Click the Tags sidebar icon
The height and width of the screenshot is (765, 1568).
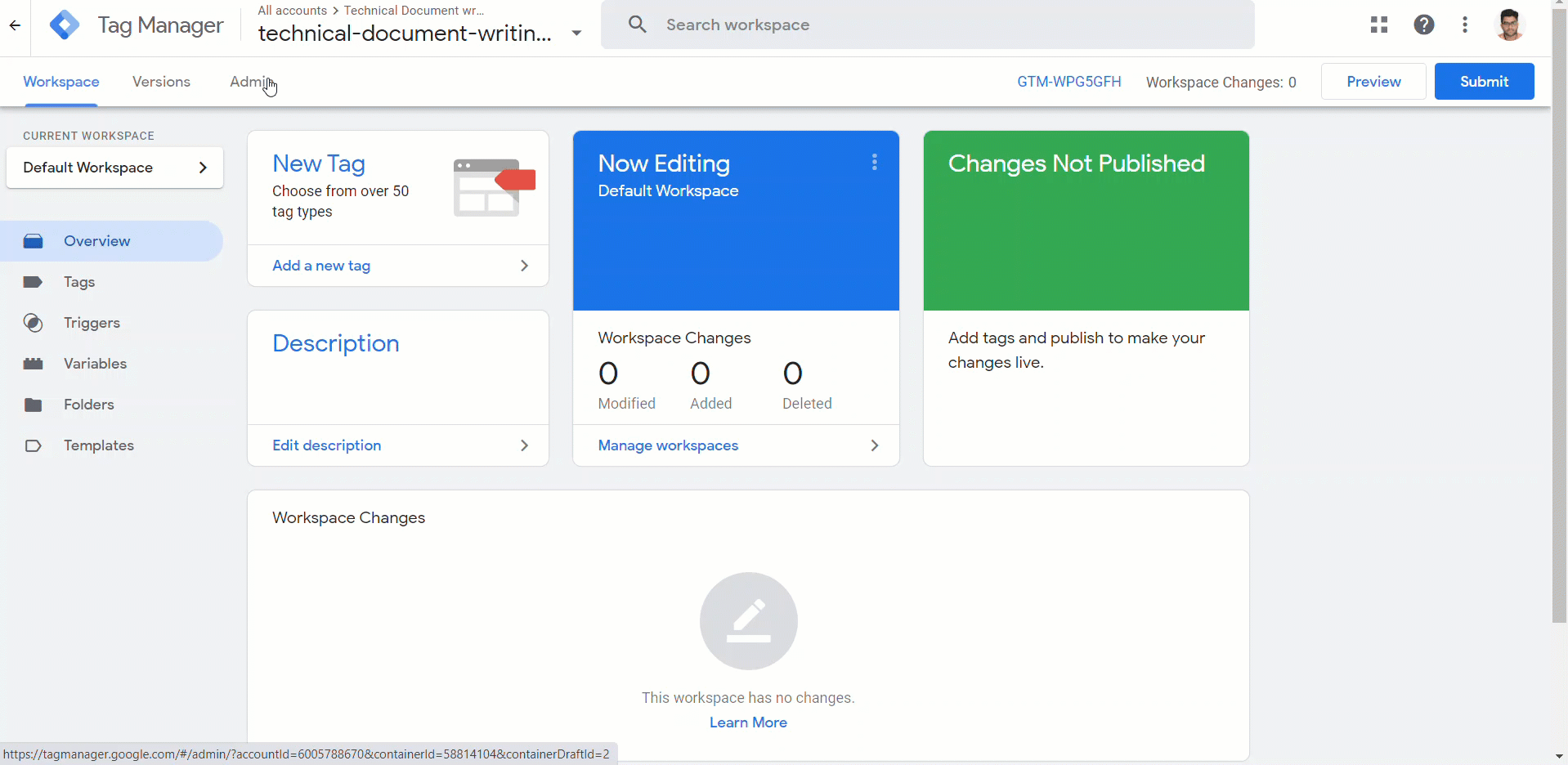[33, 282]
